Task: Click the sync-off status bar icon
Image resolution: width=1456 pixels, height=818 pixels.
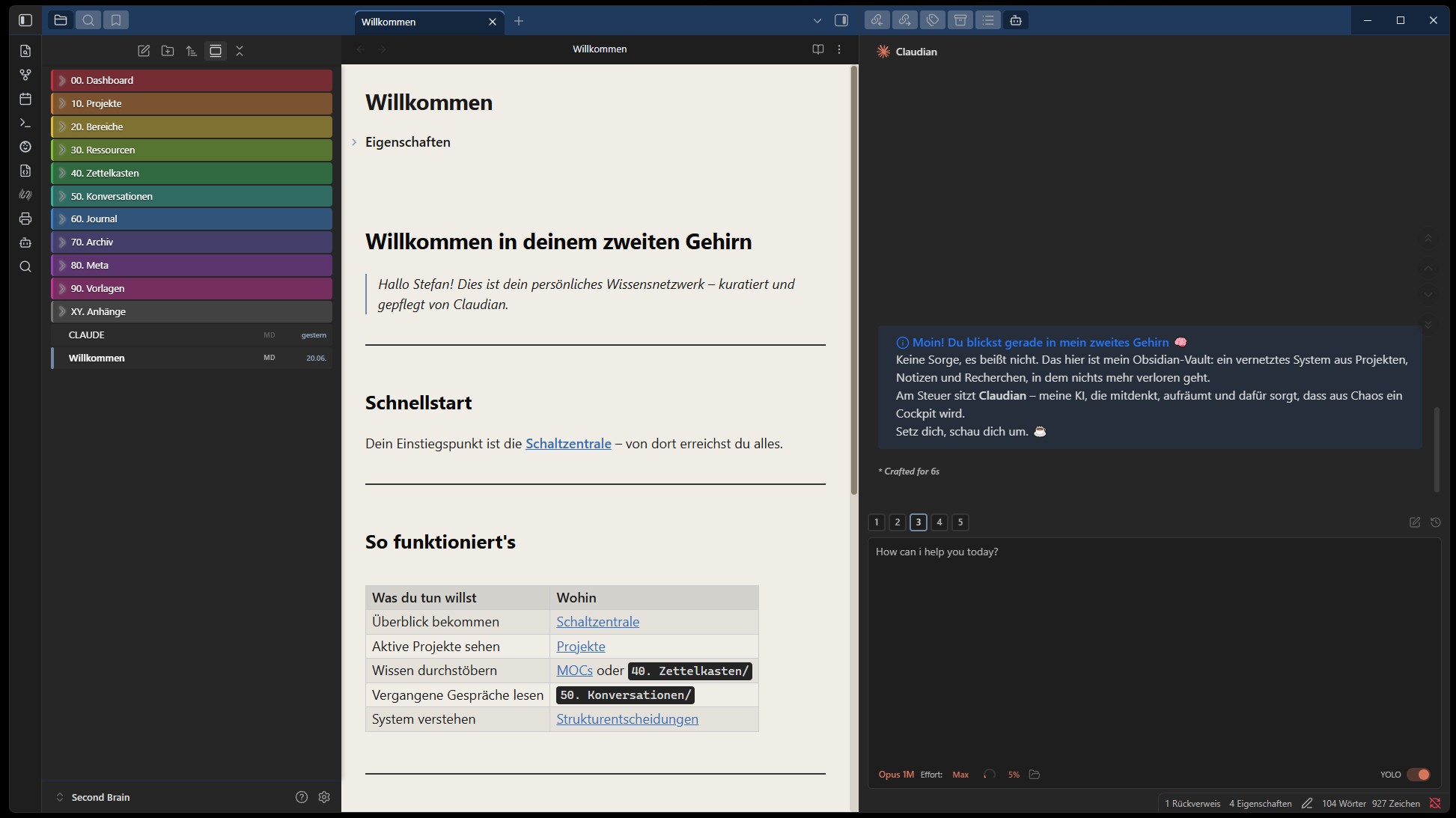Action: pyautogui.click(x=1435, y=803)
